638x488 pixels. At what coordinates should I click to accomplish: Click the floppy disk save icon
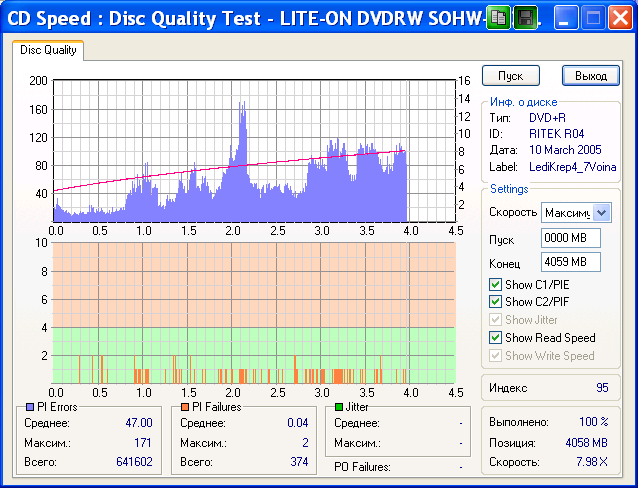[x=524, y=17]
